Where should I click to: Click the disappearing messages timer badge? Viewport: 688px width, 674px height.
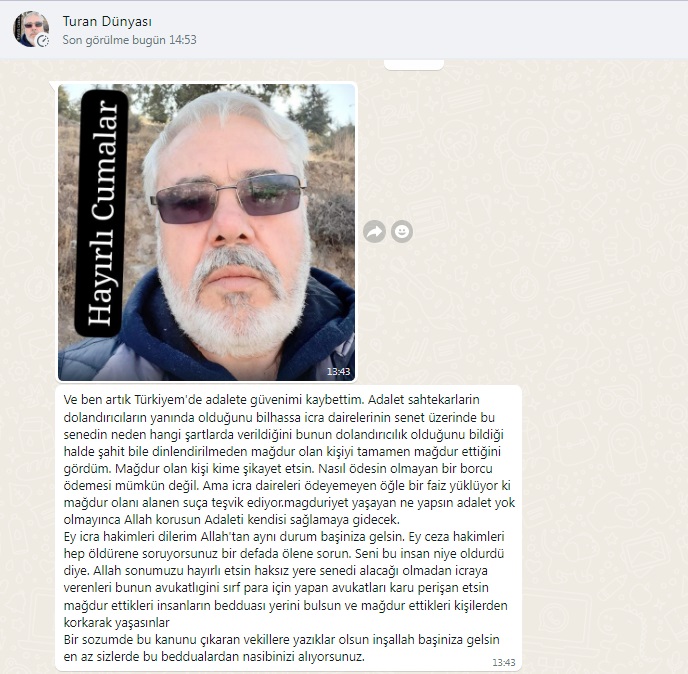(x=42, y=41)
